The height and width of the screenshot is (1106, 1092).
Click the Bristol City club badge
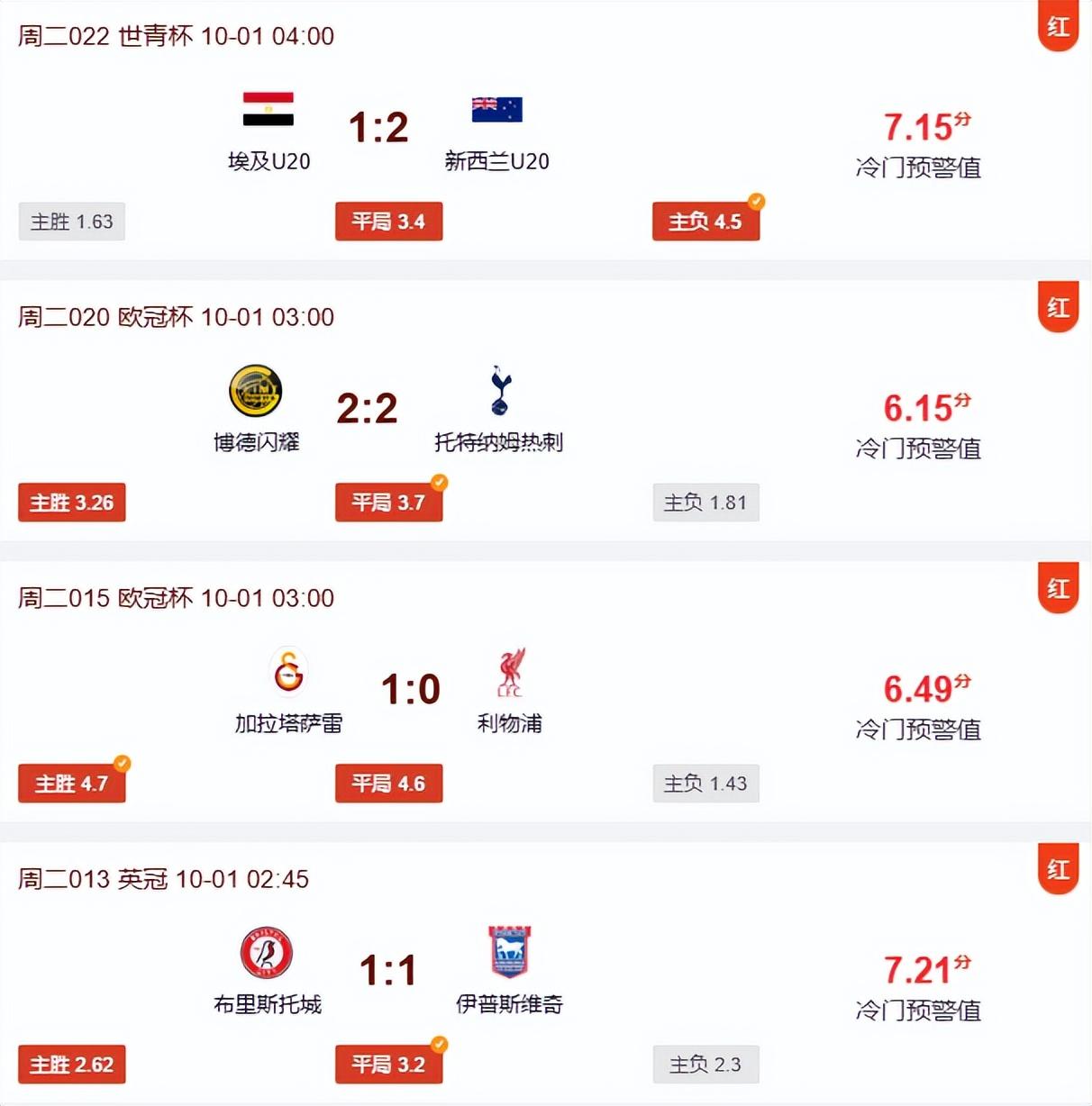(267, 953)
